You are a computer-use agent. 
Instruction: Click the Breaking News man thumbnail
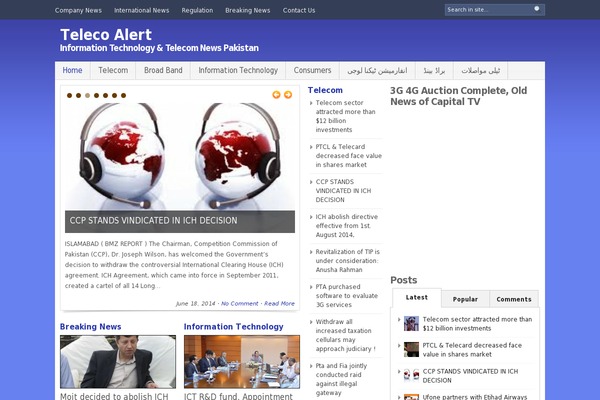pos(118,362)
